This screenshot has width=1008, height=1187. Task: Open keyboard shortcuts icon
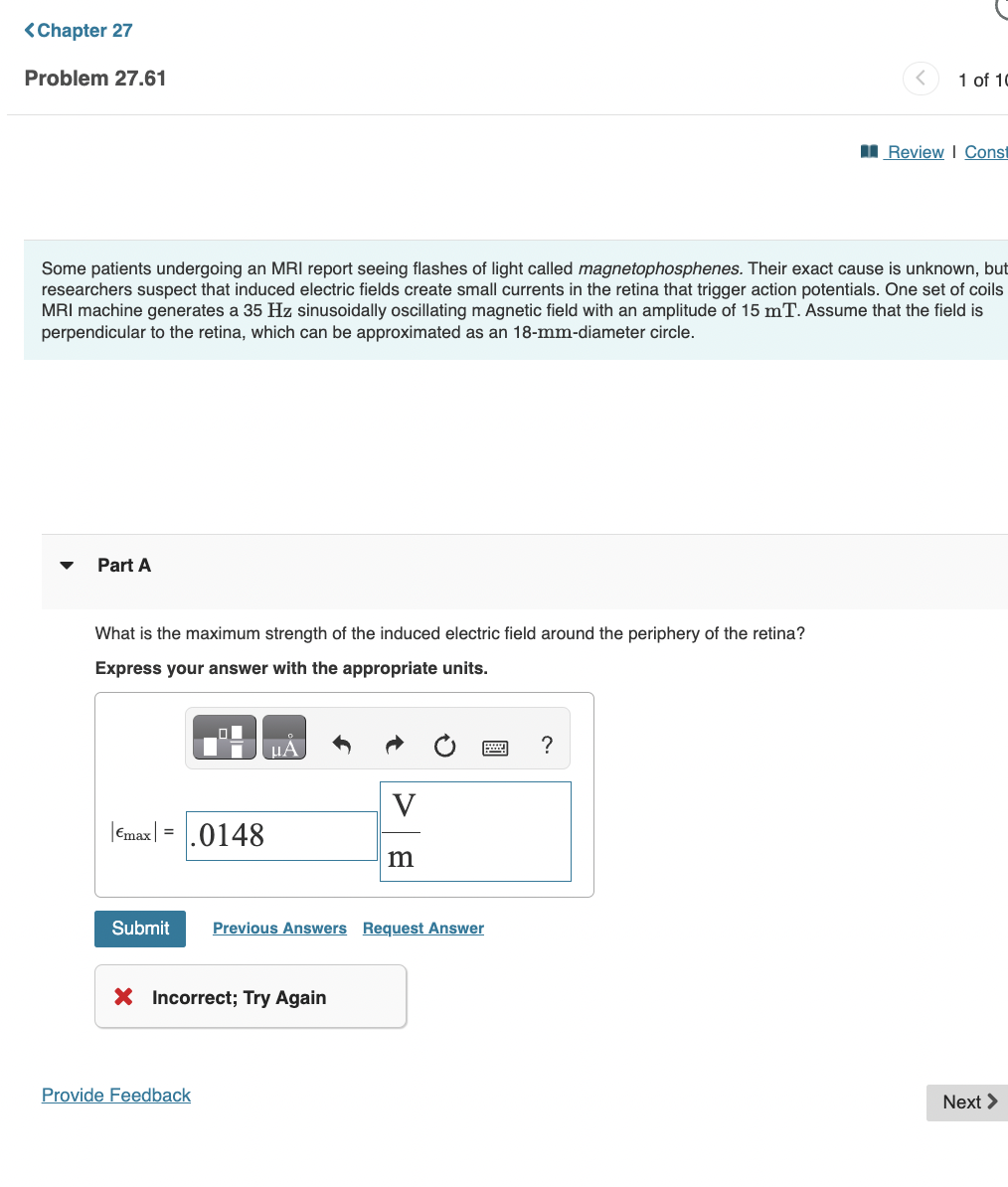pos(496,748)
